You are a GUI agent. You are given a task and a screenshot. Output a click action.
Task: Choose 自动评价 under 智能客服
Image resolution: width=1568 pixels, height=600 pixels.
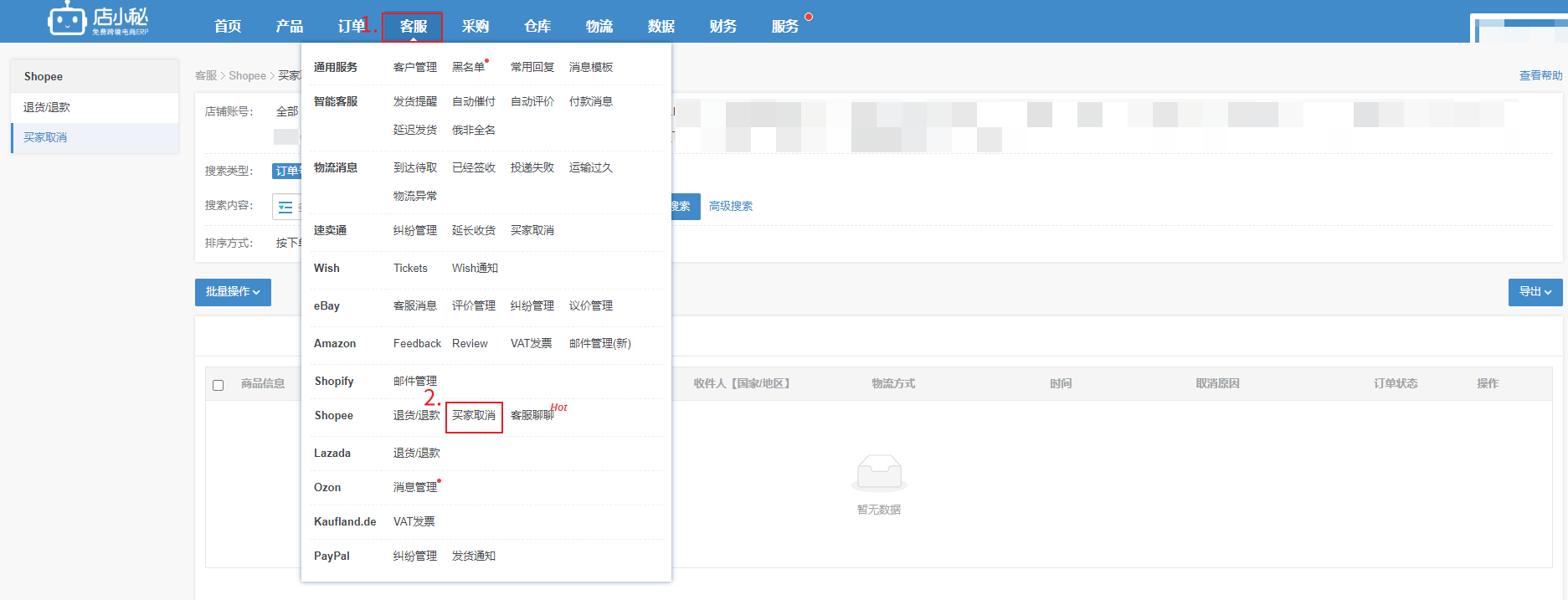(x=532, y=101)
